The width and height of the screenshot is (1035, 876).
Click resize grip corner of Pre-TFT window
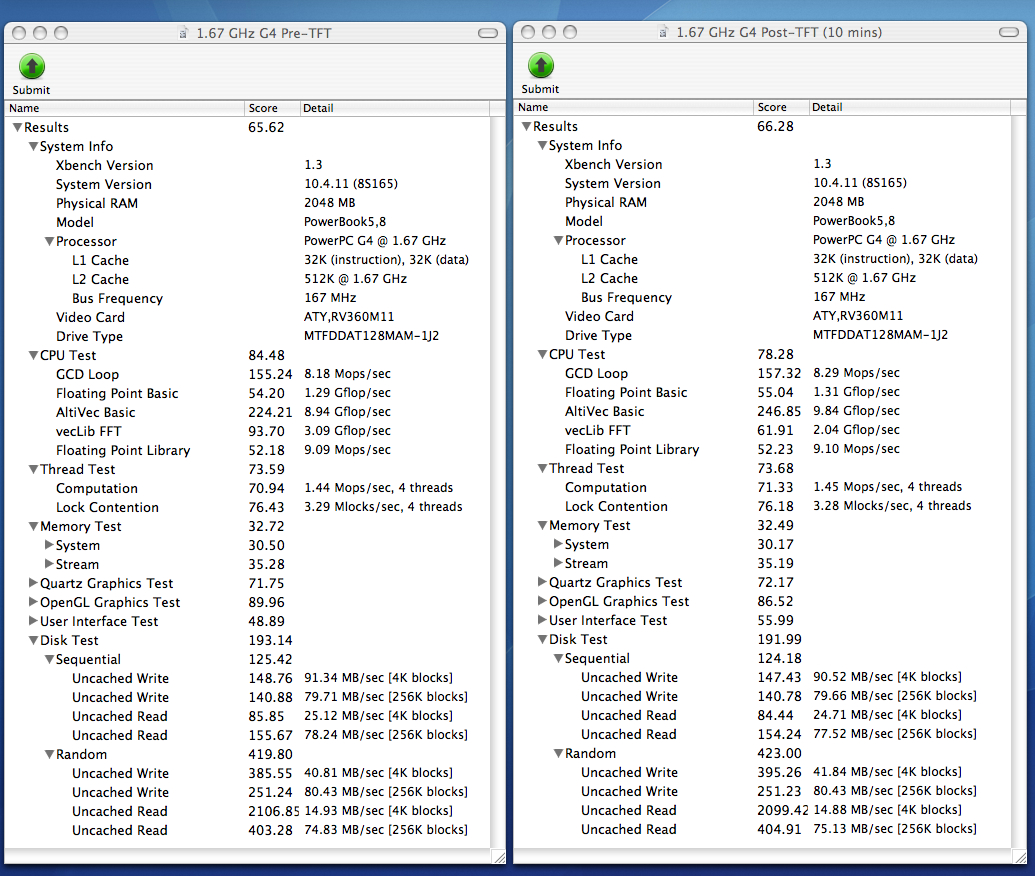tap(499, 857)
